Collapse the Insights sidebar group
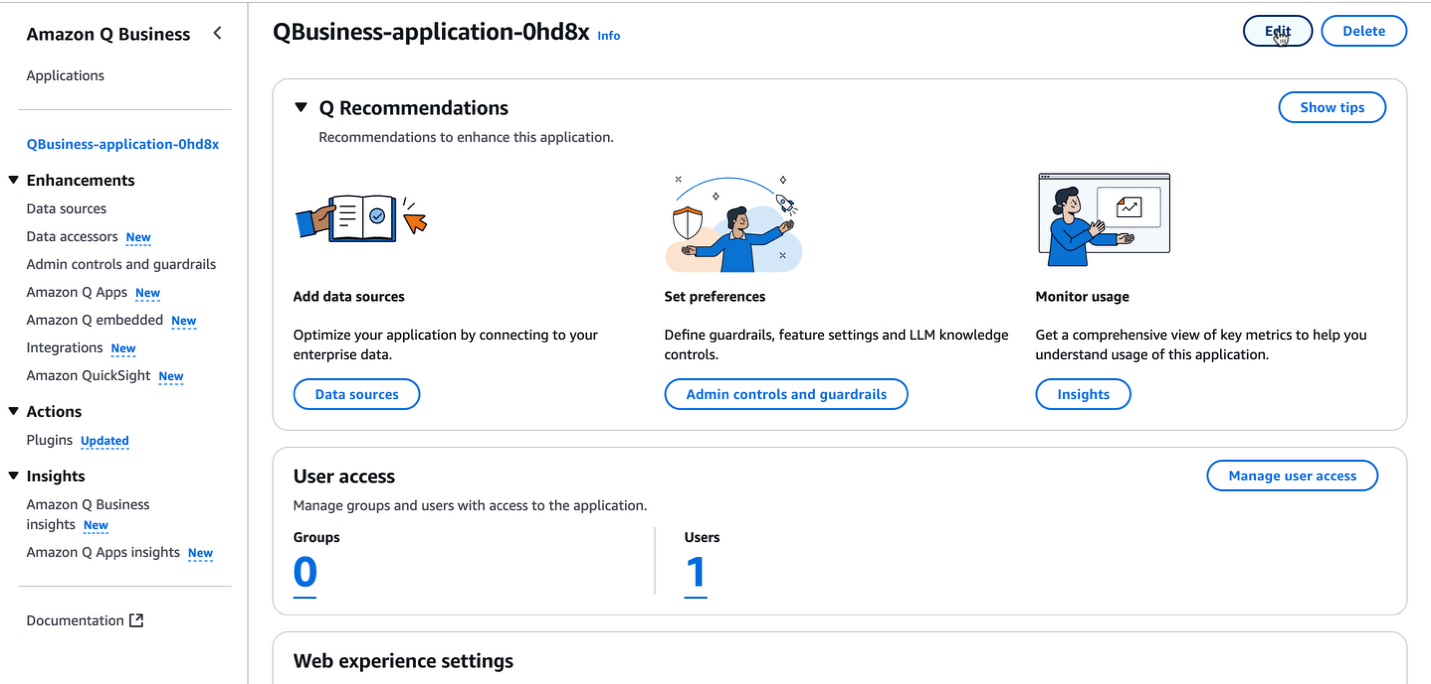This screenshot has width=1431, height=684. point(14,477)
